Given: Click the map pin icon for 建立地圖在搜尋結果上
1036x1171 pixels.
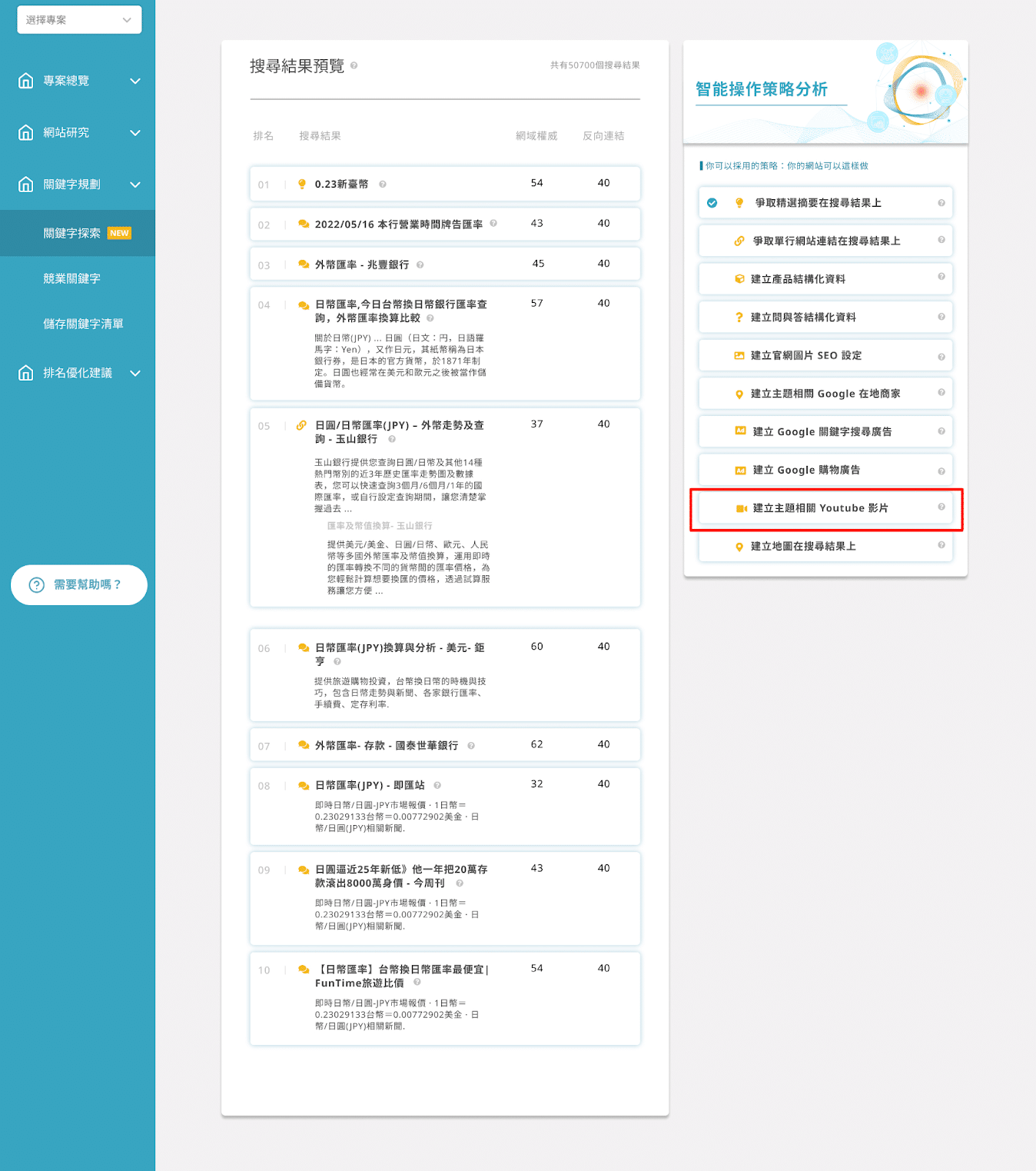Looking at the screenshot, I should pos(739,547).
